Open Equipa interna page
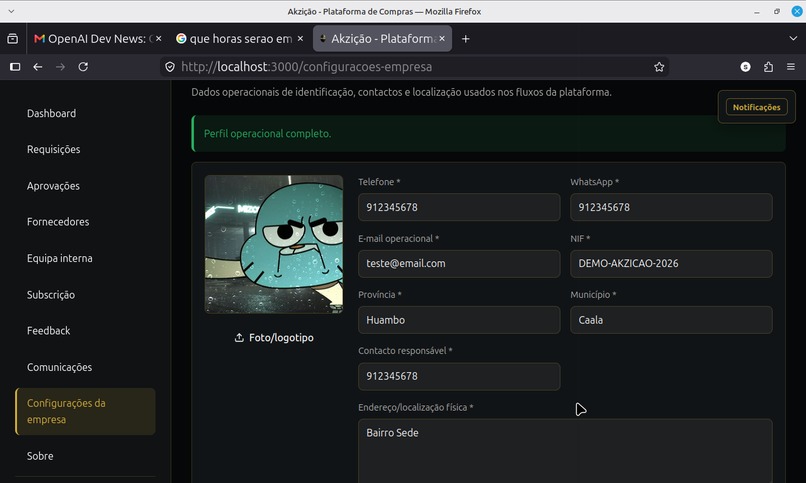Screen dimensions: 806x483 tap(60, 258)
